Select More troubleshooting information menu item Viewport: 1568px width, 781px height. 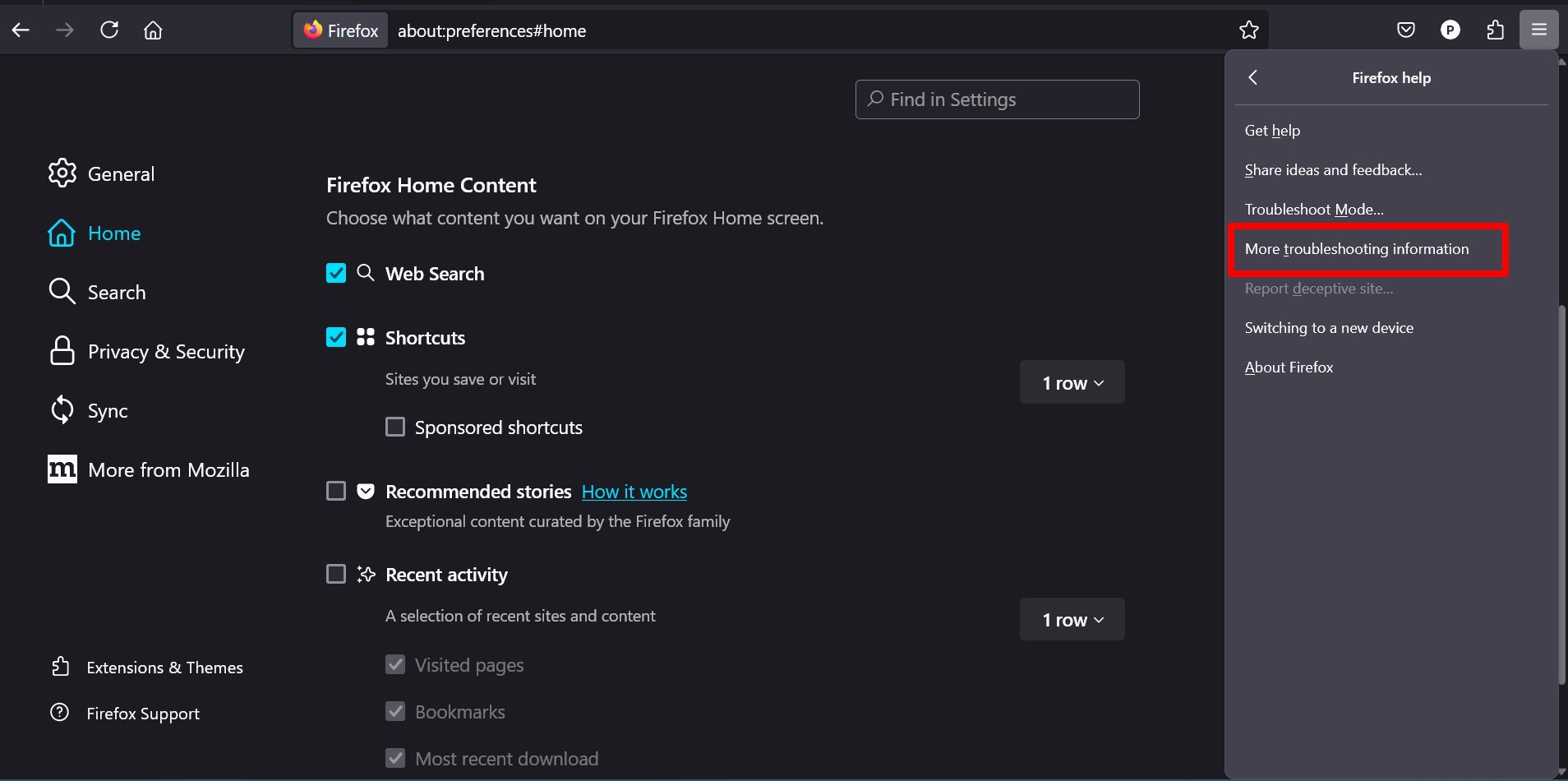[1356, 249]
